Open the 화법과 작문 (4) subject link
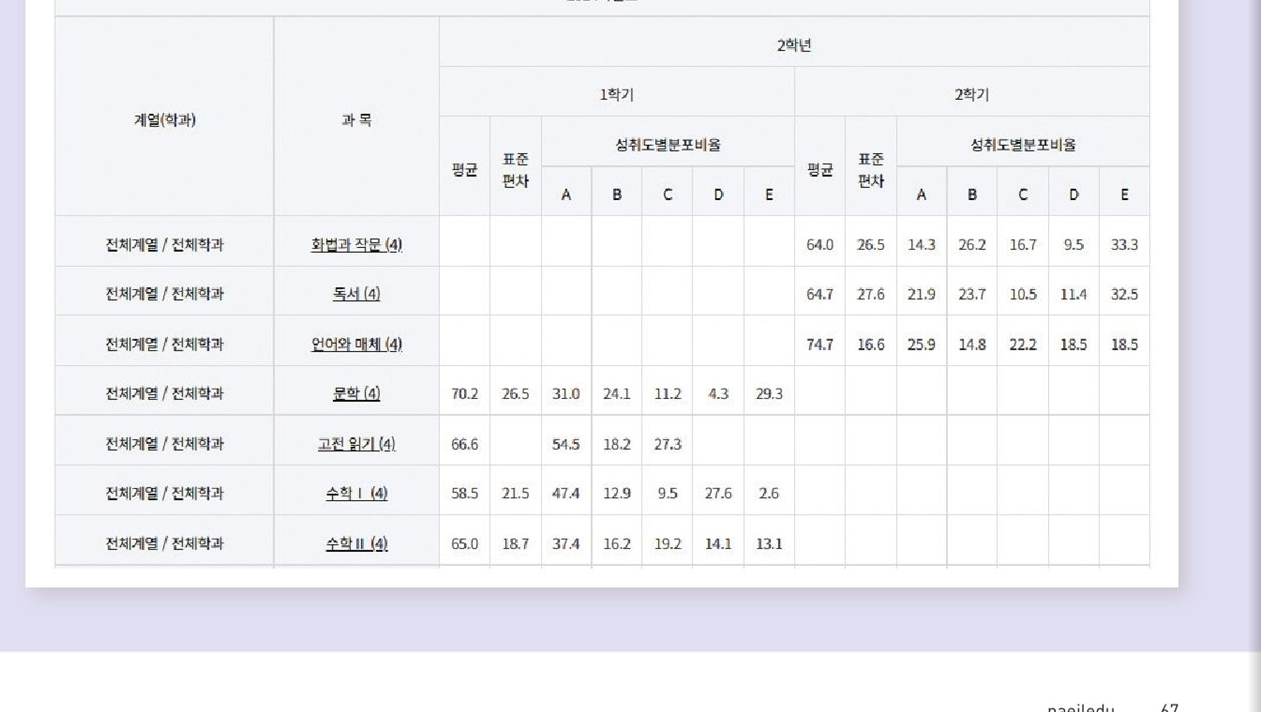 (356, 244)
